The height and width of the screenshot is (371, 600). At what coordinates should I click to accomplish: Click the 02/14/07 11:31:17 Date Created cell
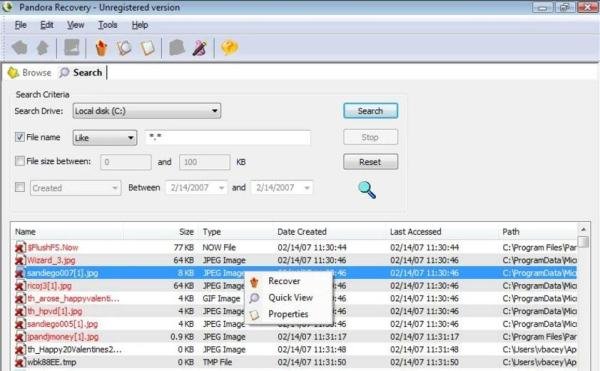(312, 337)
